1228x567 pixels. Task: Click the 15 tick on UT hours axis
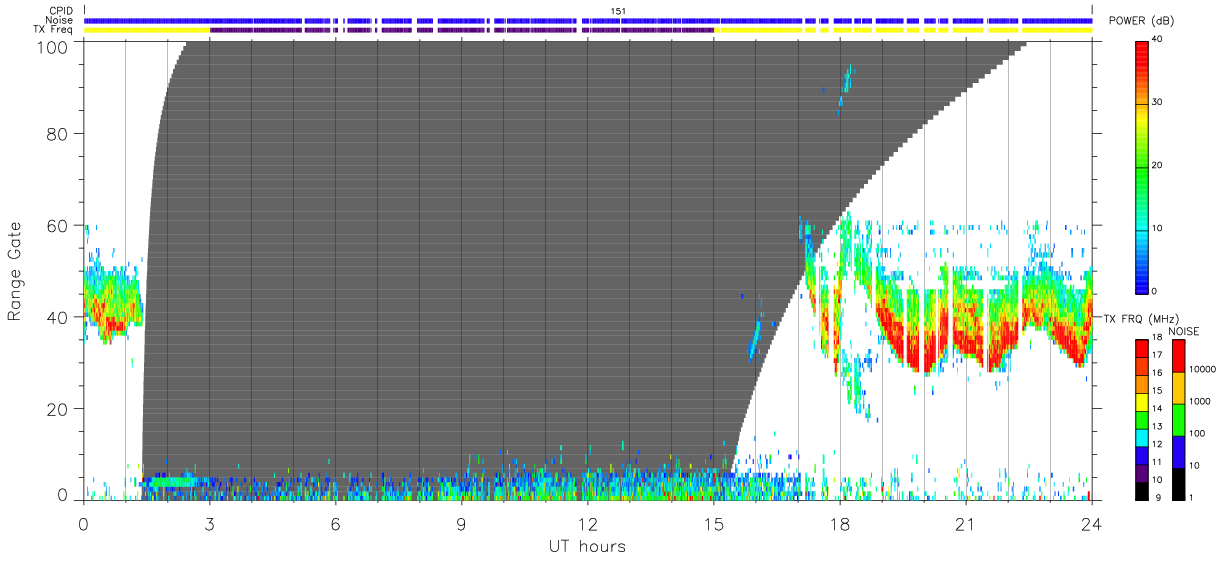tap(713, 523)
